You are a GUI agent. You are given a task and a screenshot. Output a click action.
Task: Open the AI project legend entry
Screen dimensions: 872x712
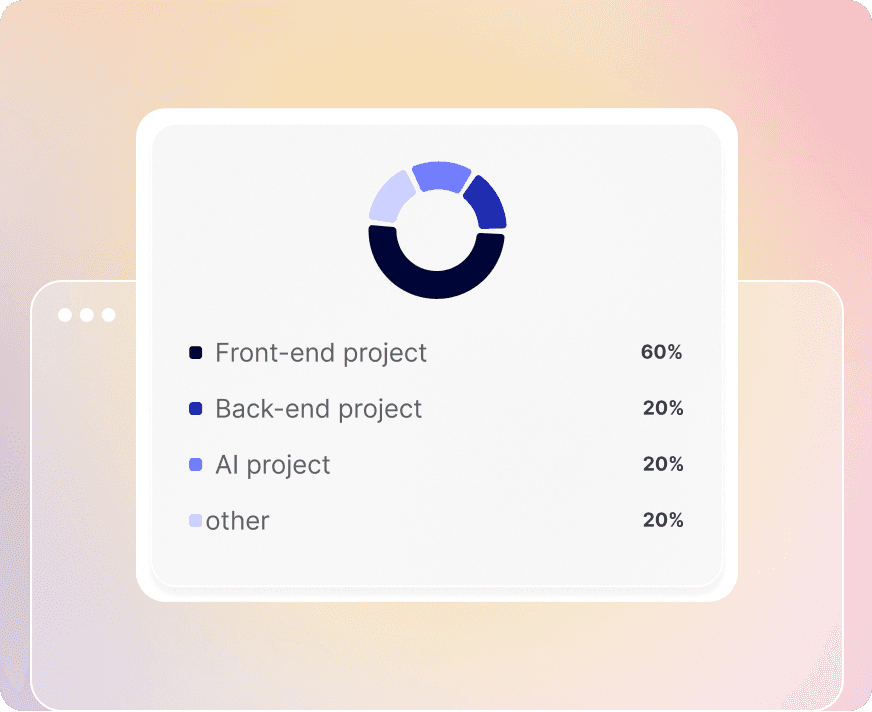click(x=272, y=465)
